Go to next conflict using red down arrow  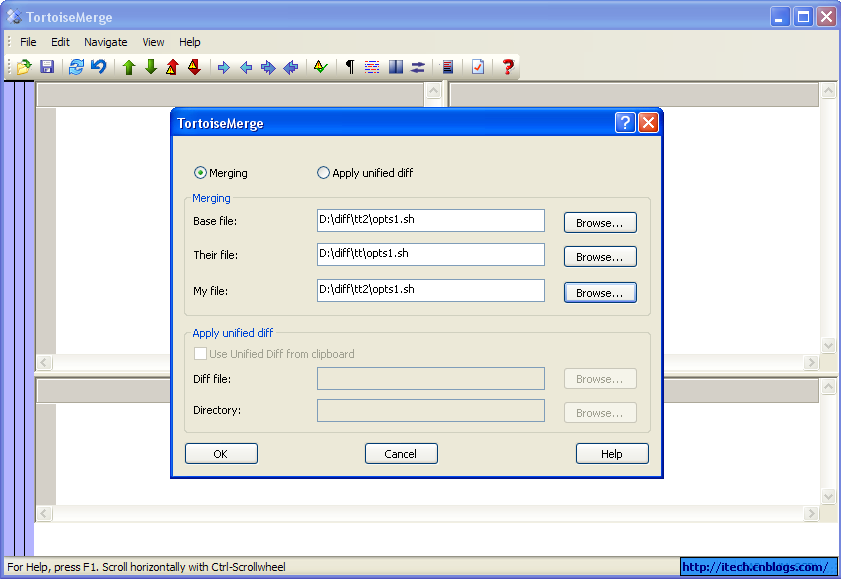coord(194,66)
